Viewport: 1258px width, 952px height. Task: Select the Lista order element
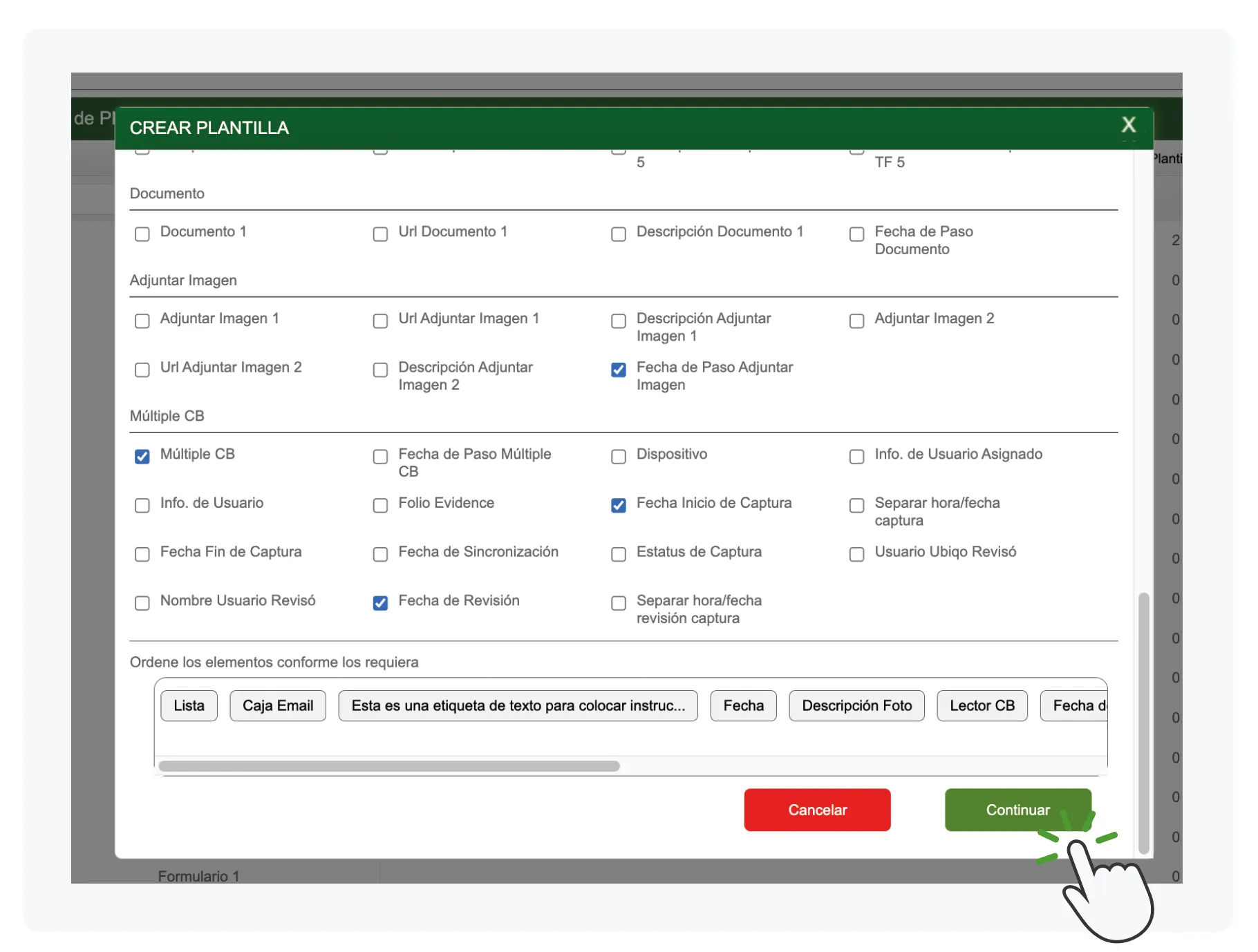(189, 705)
